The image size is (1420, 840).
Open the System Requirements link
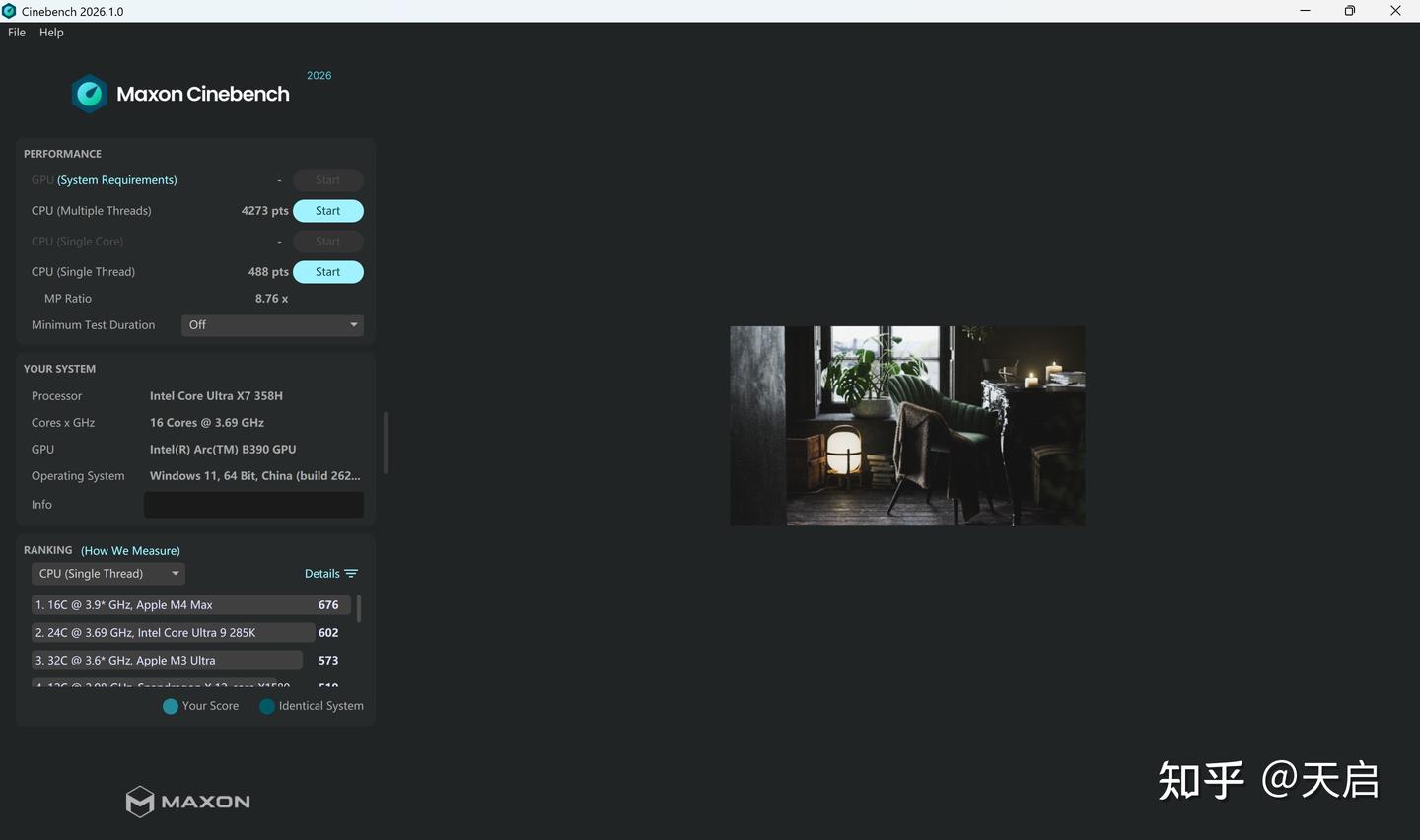pyautogui.click(x=117, y=180)
